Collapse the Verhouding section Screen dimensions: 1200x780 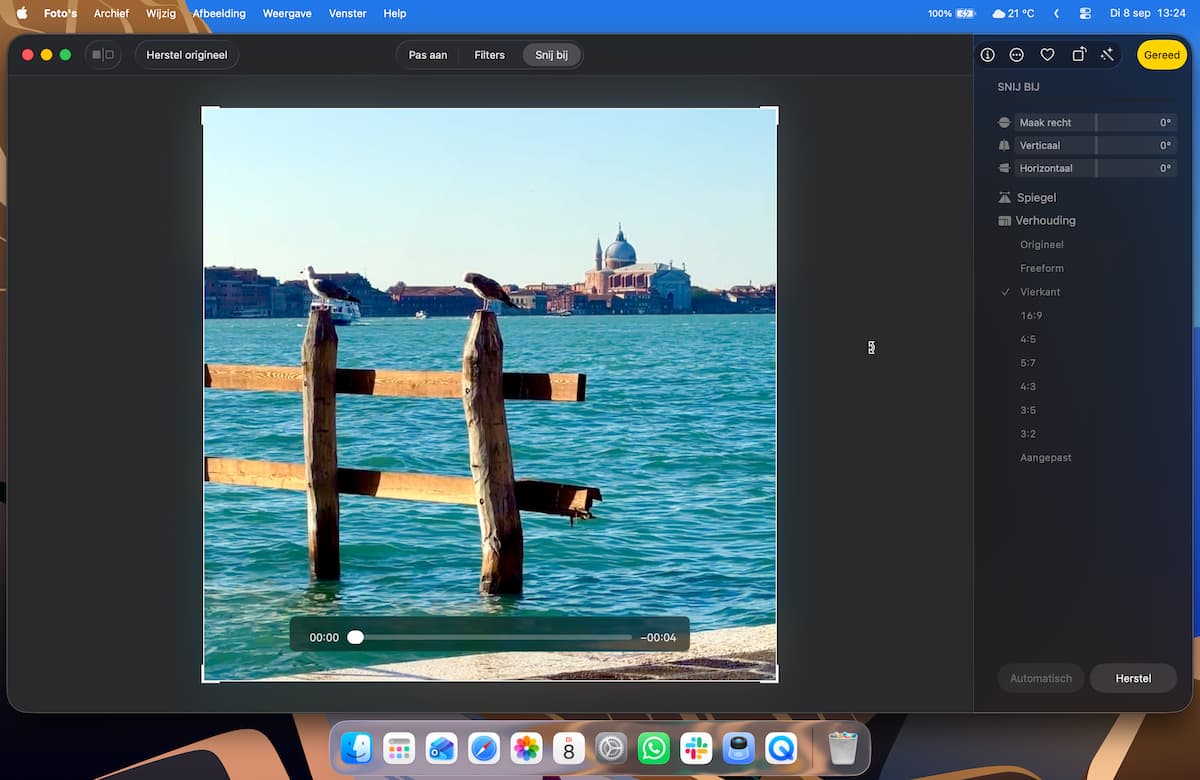tap(1036, 221)
